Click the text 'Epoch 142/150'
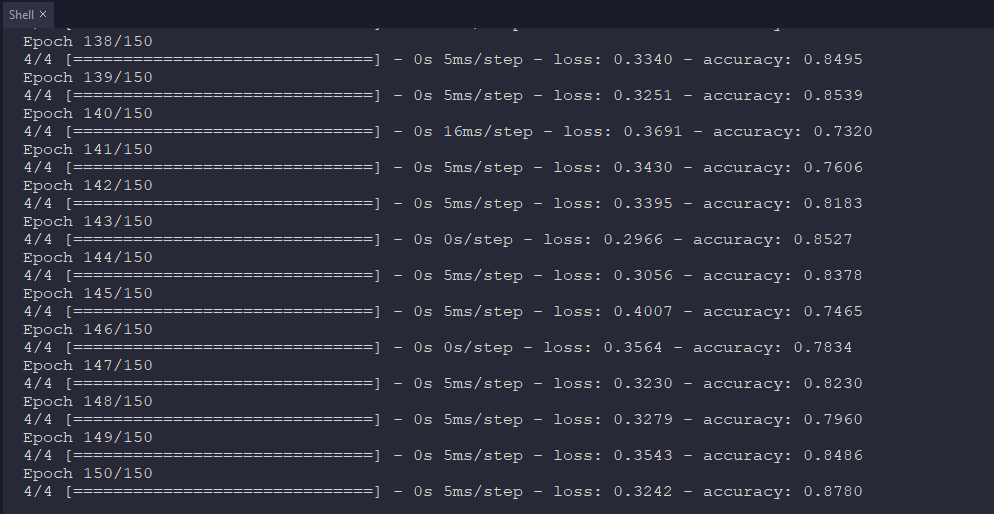The image size is (994, 514). pyautogui.click(x=88, y=186)
